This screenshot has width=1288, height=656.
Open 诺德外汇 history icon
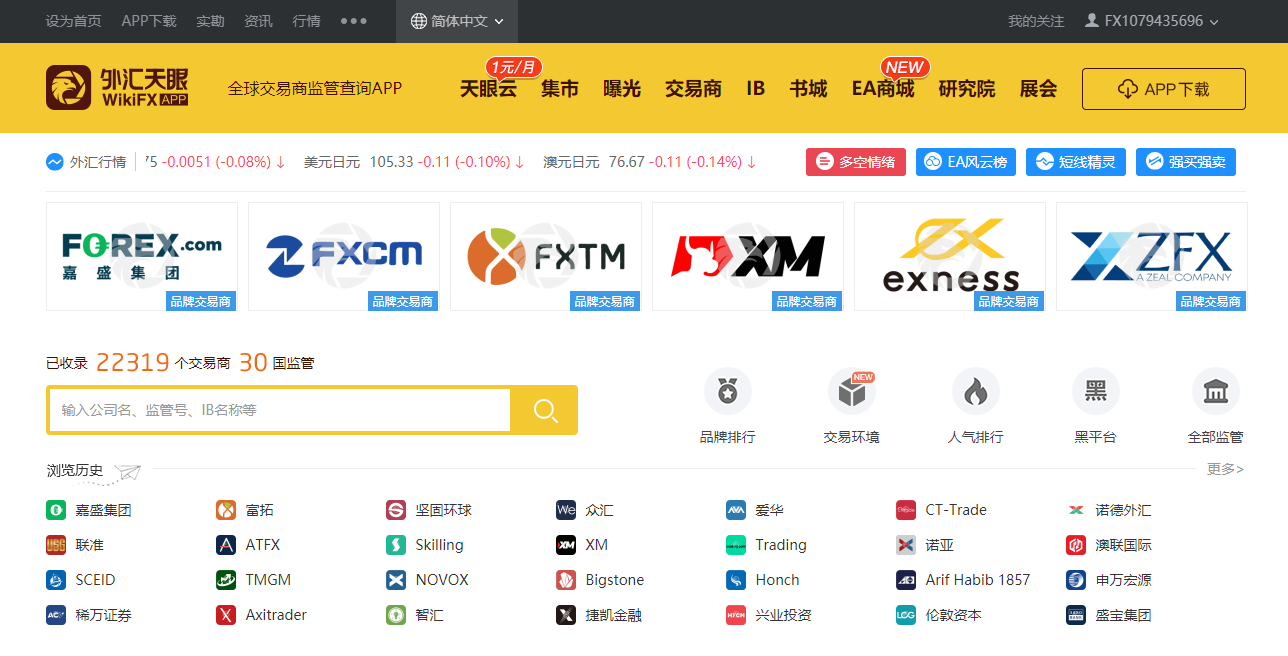[x=1076, y=510]
